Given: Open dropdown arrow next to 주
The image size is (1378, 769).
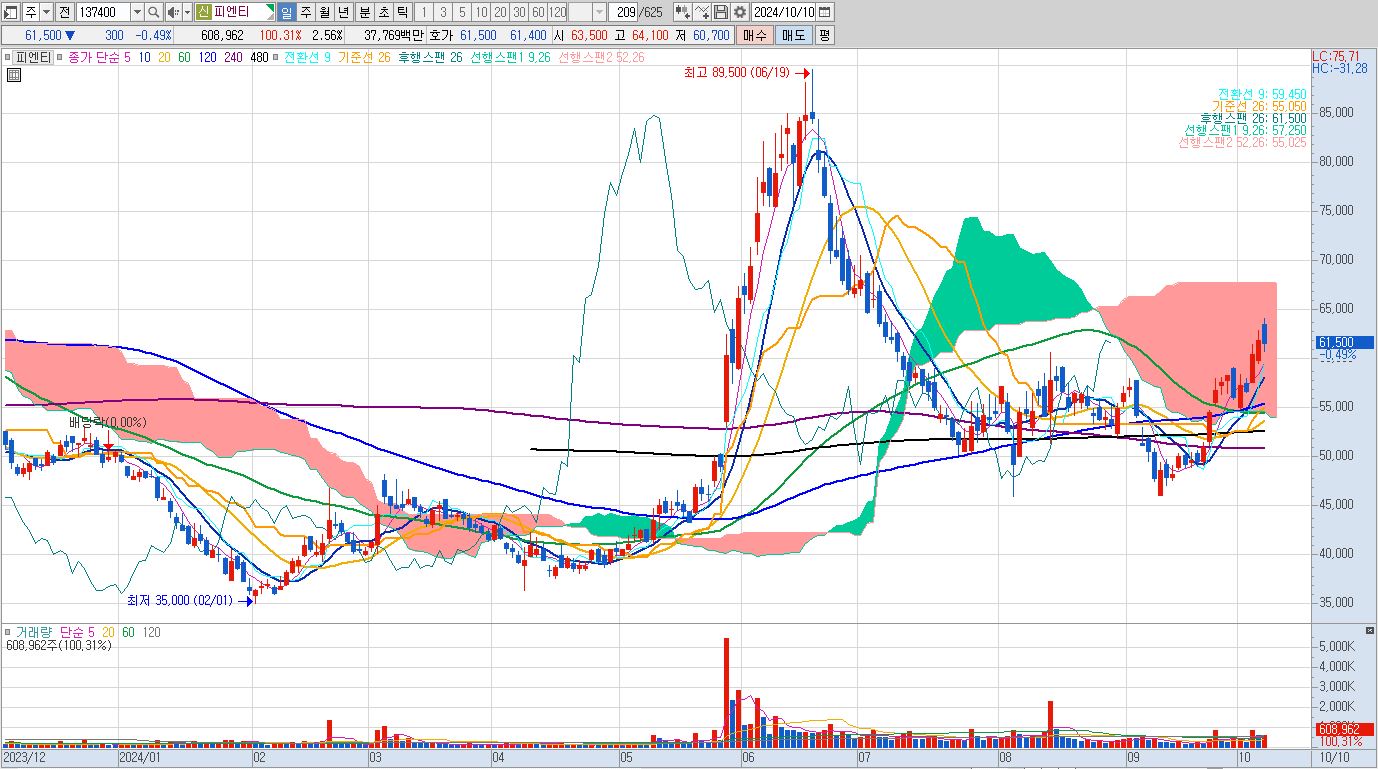Looking at the screenshot, I should pos(45,12).
